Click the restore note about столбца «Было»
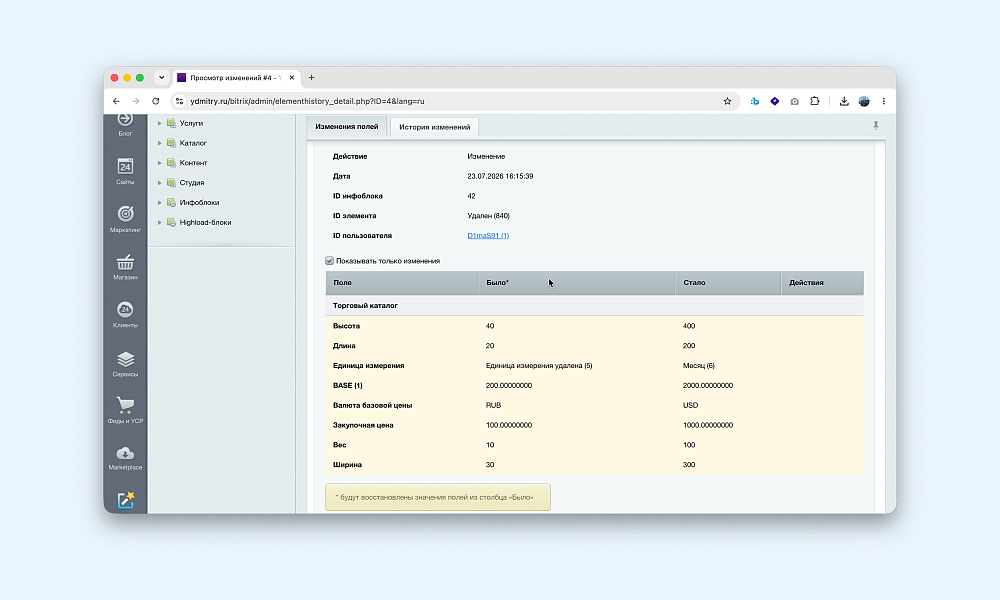 pyautogui.click(x=438, y=497)
